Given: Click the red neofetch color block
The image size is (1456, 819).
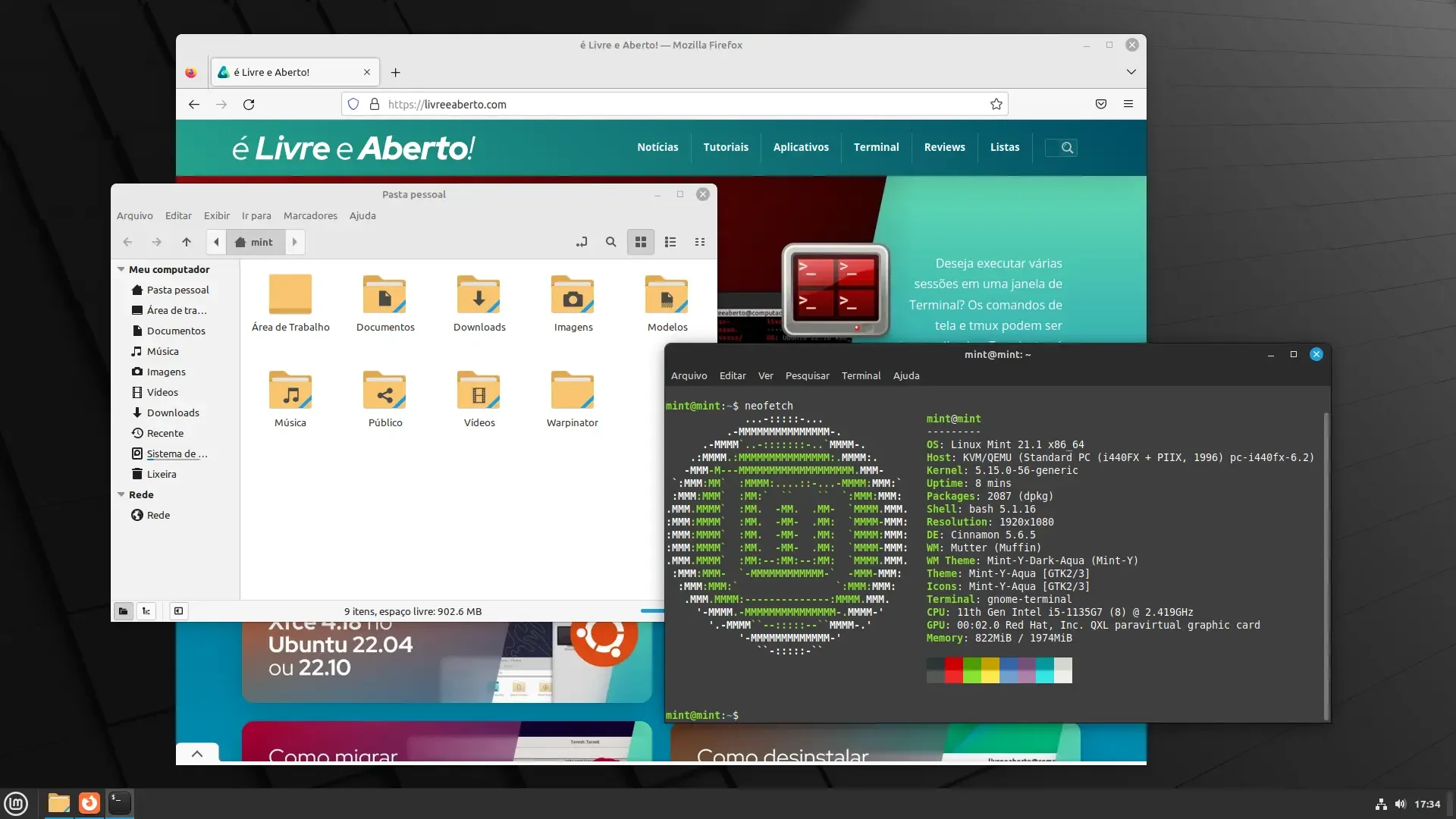Looking at the screenshot, I should click(x=953, y=670).
